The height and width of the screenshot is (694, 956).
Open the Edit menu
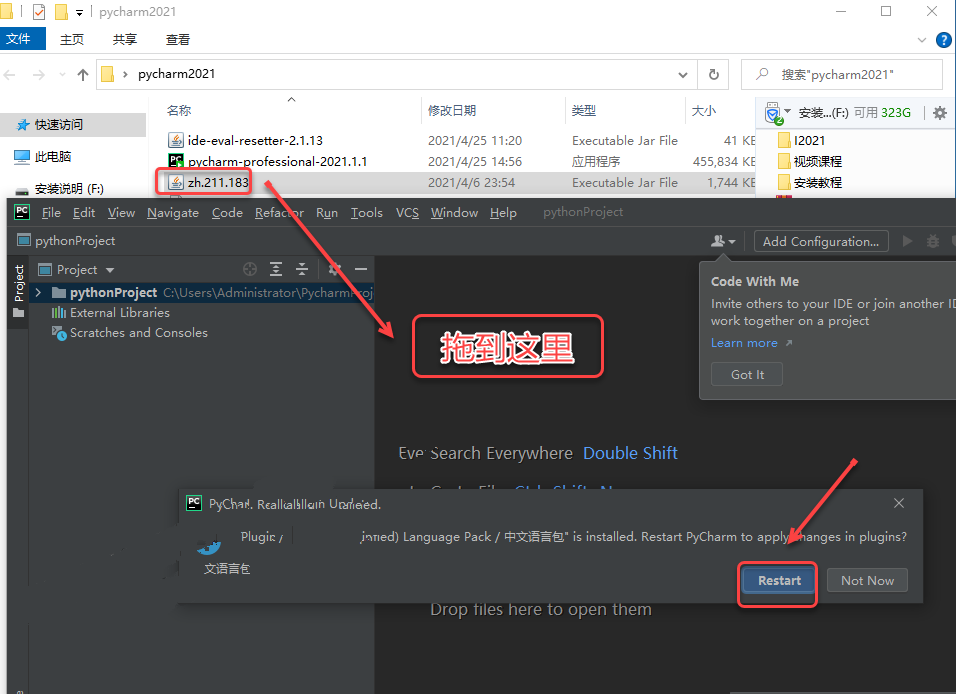(84, 212)
